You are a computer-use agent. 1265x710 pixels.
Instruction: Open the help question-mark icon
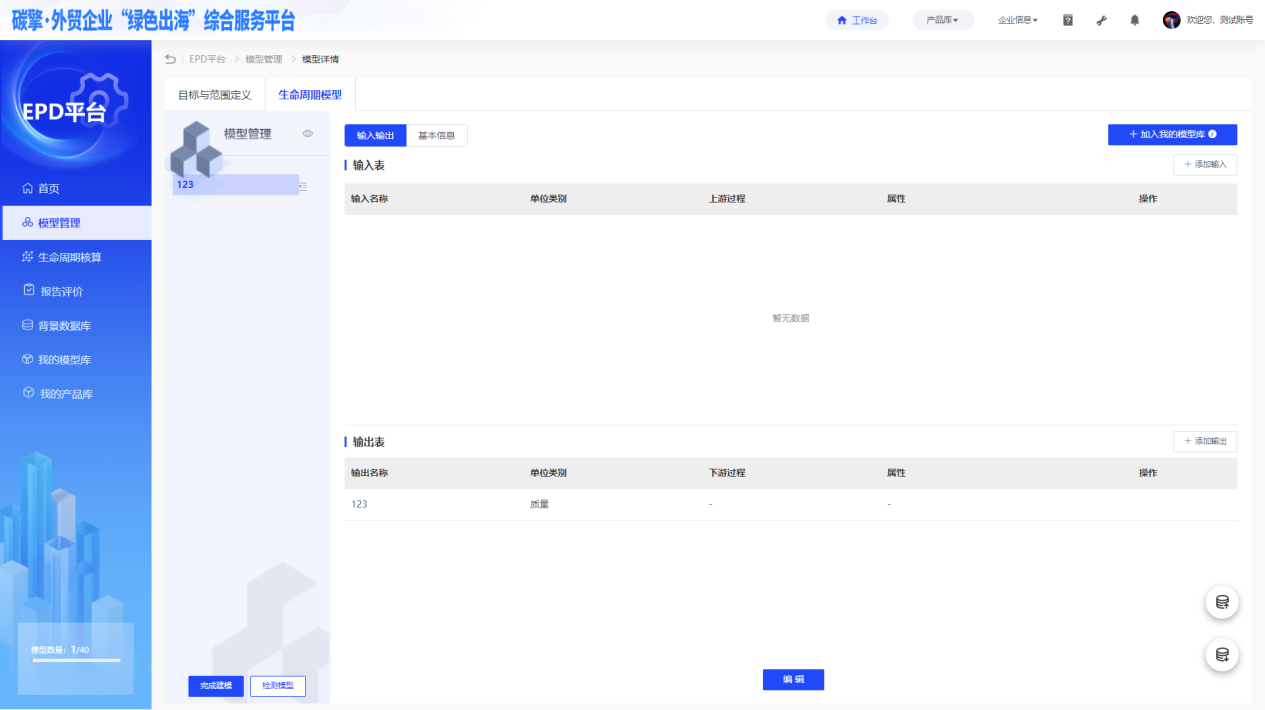(x=1068, y=20)
